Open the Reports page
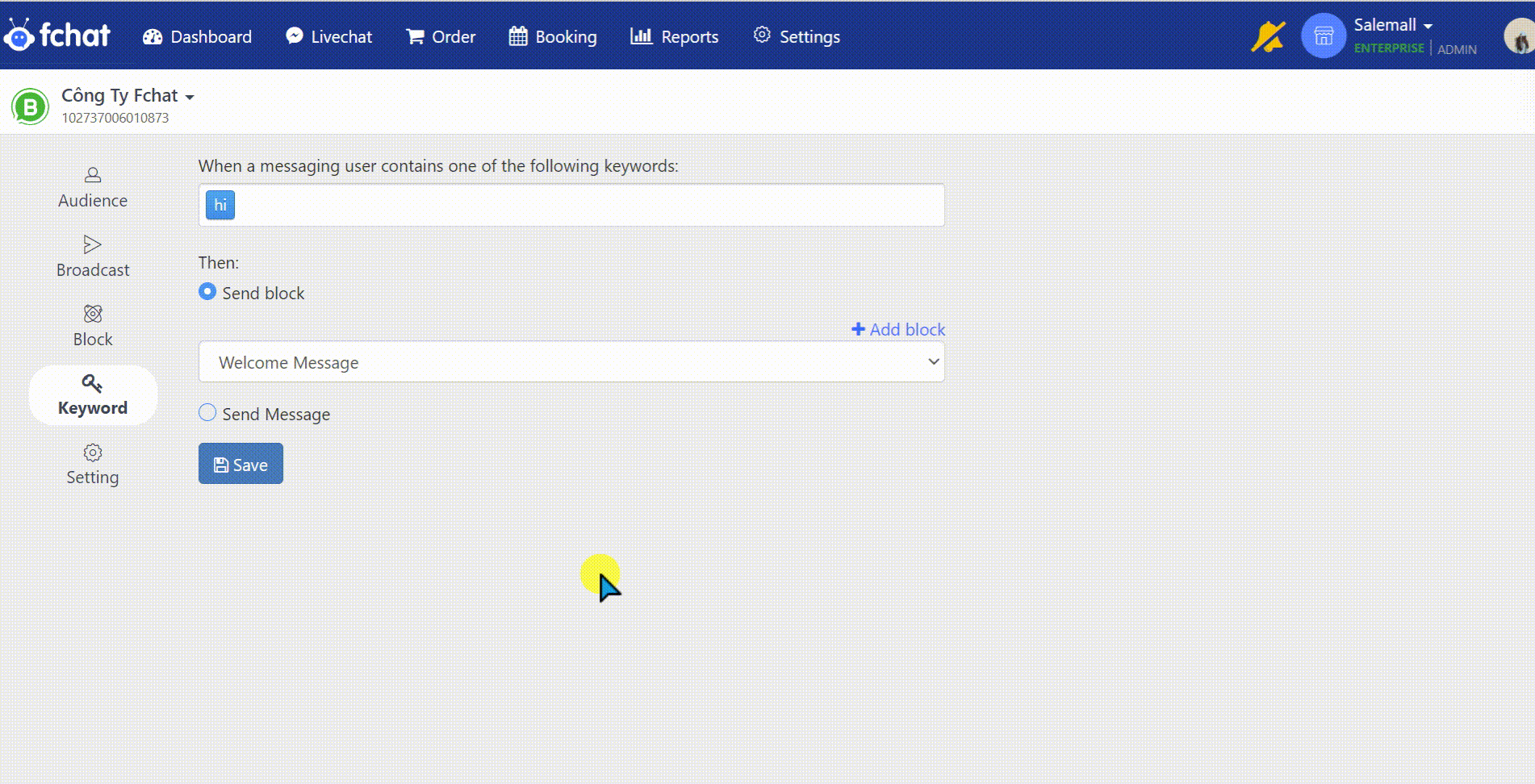Image resolution: width=1535 pixels, height=784 pixels. 674,36
